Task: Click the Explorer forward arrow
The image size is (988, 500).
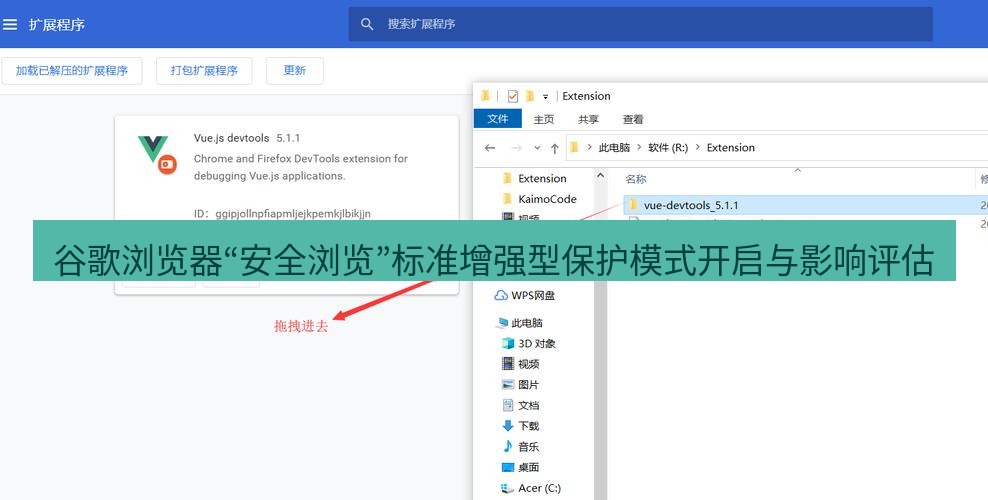Action: (x=516, y=148)
